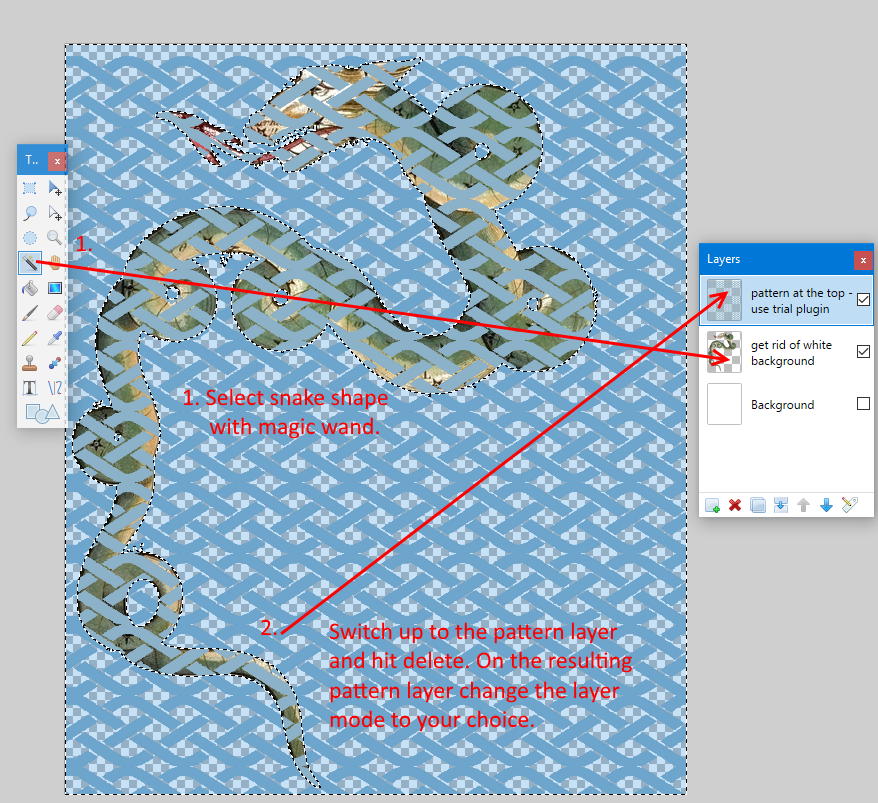This screenshot has height=803, width=878.
Task: Select the Move Selected Pixels tool
Action: [54, 188]
